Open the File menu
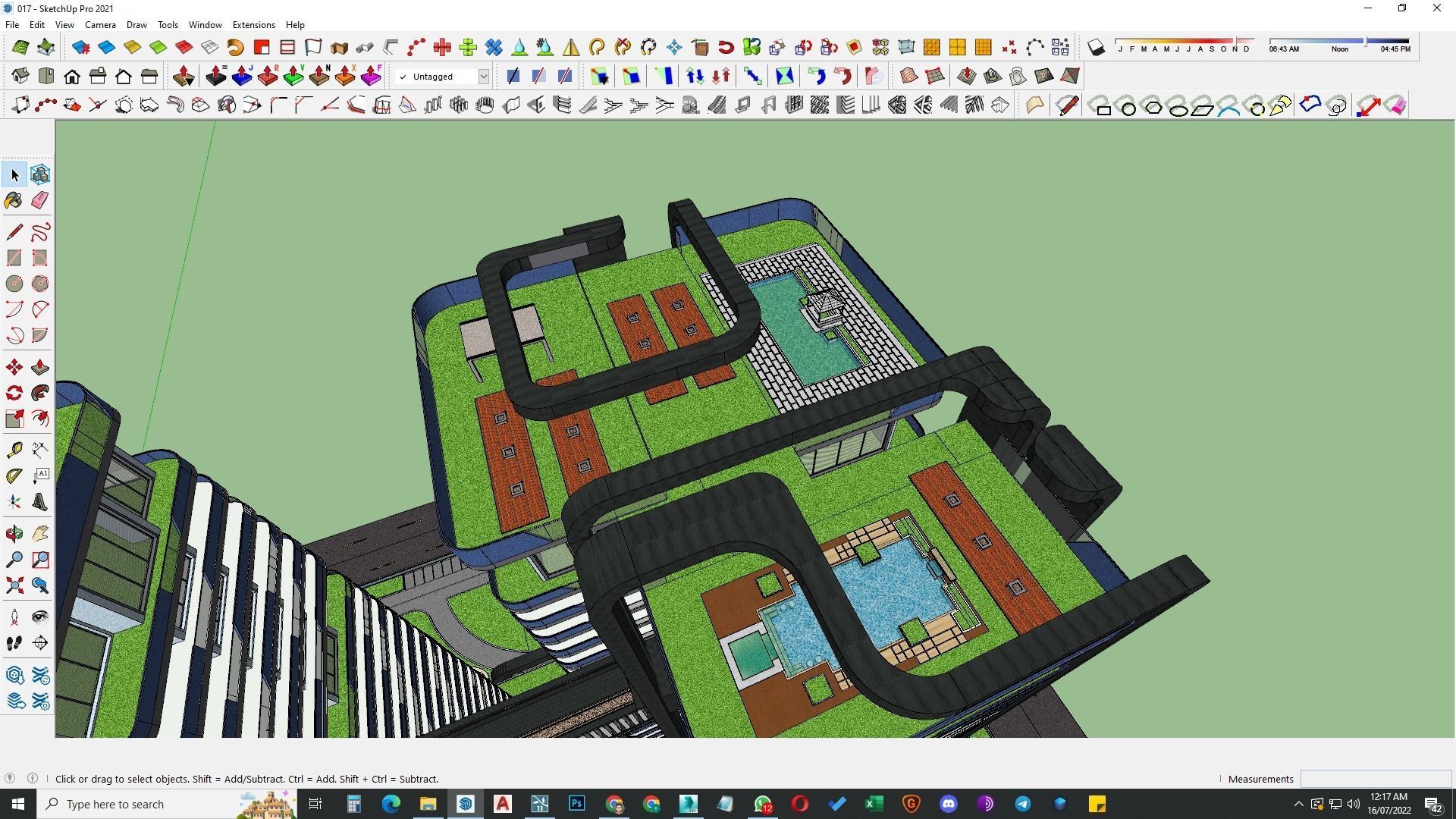Image resolution: width=1456 pixels, height=819 pixels. tap(12, 25)
